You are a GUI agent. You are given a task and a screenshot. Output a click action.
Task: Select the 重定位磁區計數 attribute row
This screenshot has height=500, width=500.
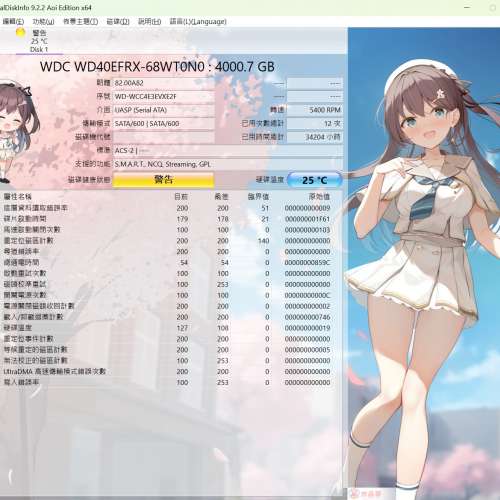171,241
